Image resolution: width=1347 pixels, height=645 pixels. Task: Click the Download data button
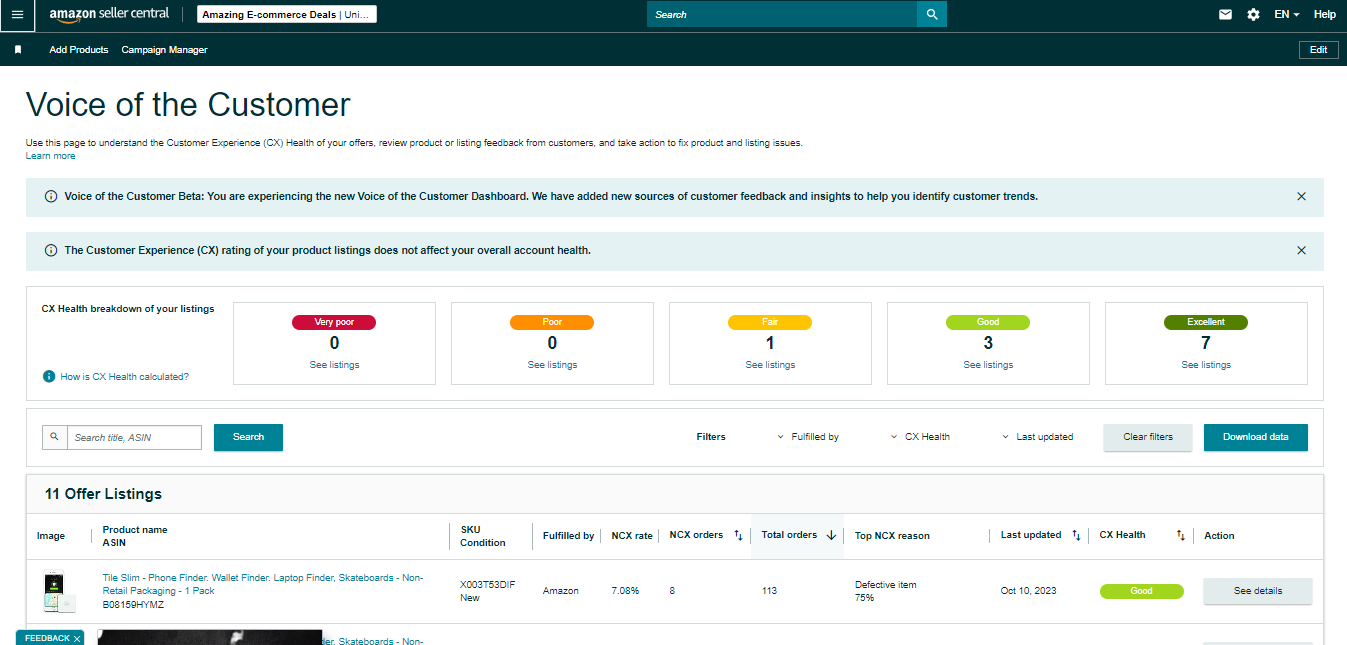tap(1256, 437)
